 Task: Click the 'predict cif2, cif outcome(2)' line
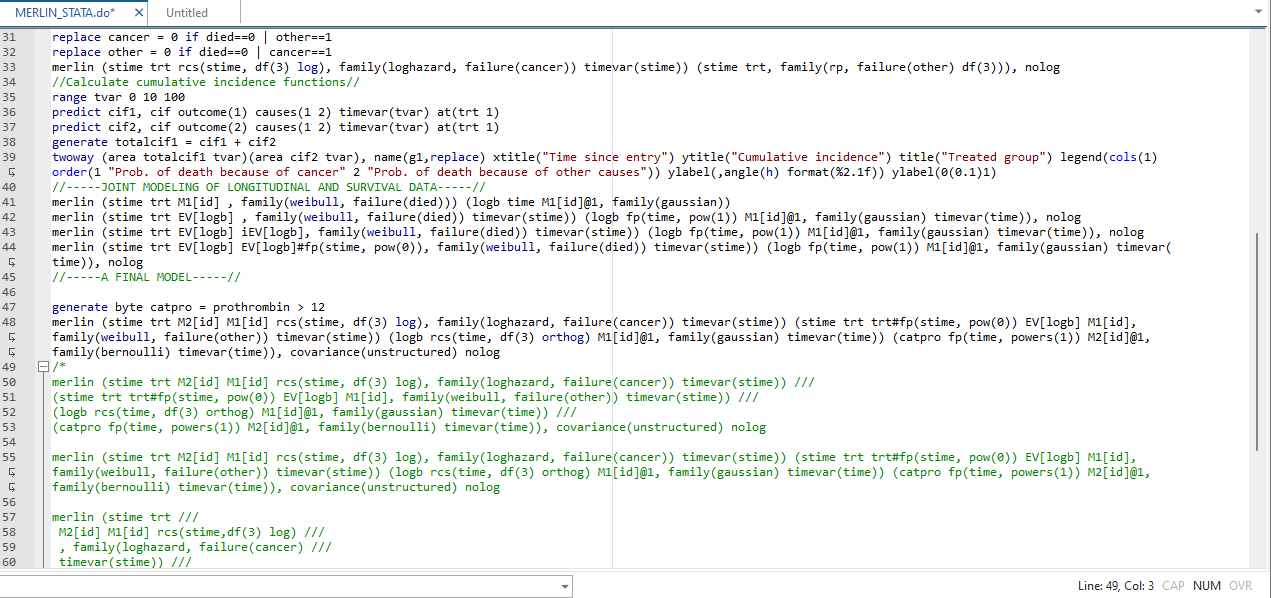click(276, 127)
